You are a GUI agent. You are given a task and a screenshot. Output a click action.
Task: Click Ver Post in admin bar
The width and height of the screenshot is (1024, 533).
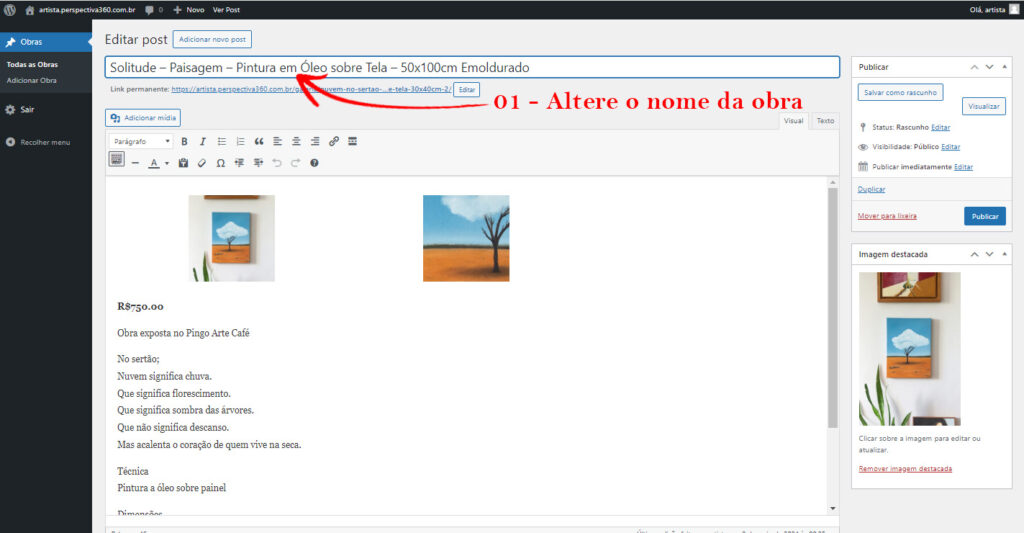pyautogui.click(x=226, y=10)
